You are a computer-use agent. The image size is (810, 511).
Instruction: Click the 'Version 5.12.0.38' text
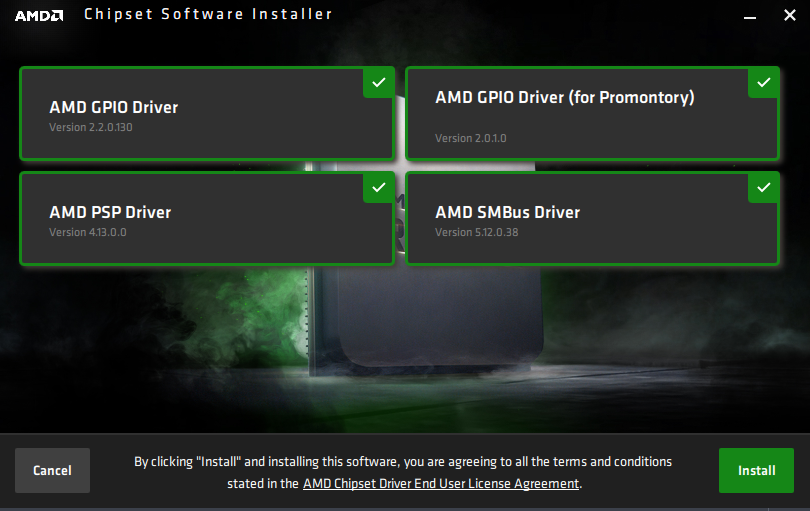(476, 233)
